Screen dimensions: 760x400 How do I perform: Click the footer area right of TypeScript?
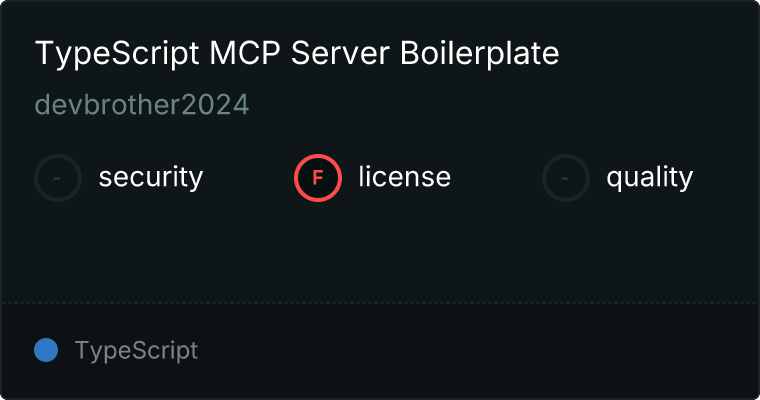pos(477,351)
